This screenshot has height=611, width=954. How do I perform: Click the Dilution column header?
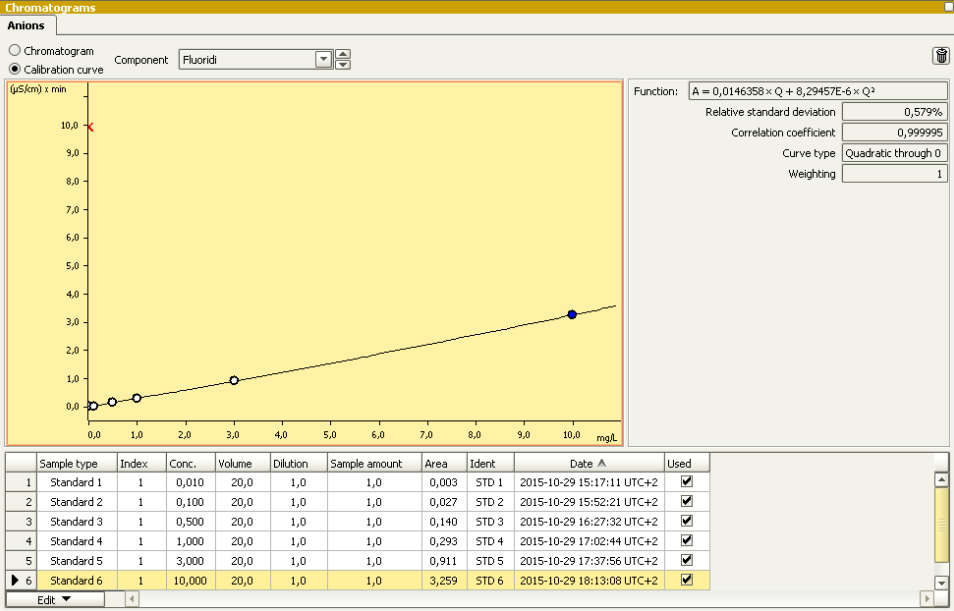[299, 463]
